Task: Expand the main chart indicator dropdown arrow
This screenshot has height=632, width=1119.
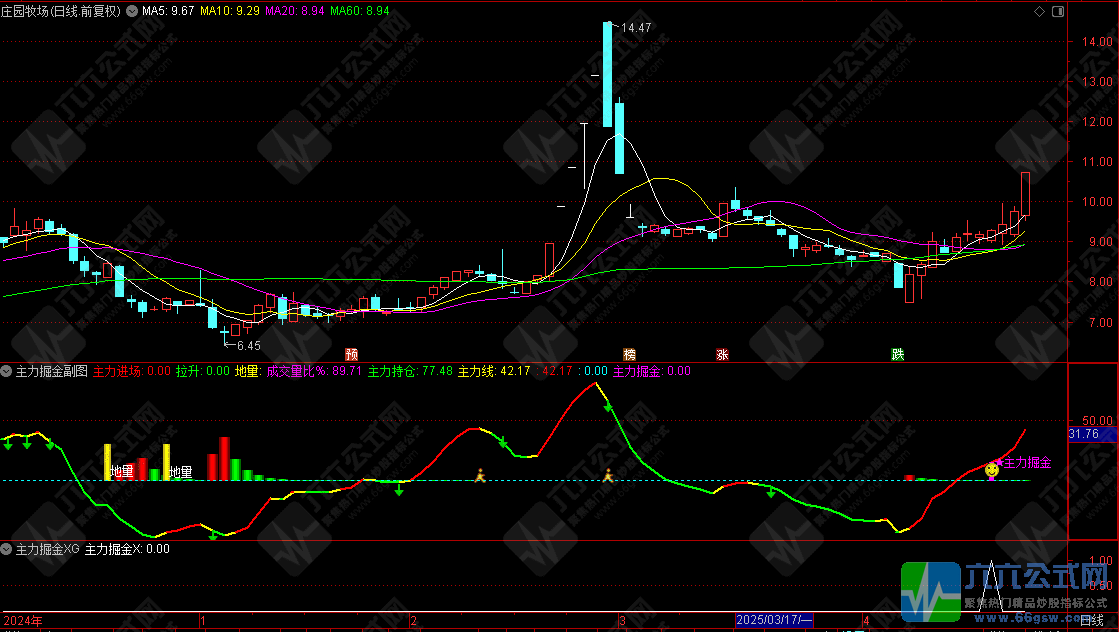Action: 133,11
